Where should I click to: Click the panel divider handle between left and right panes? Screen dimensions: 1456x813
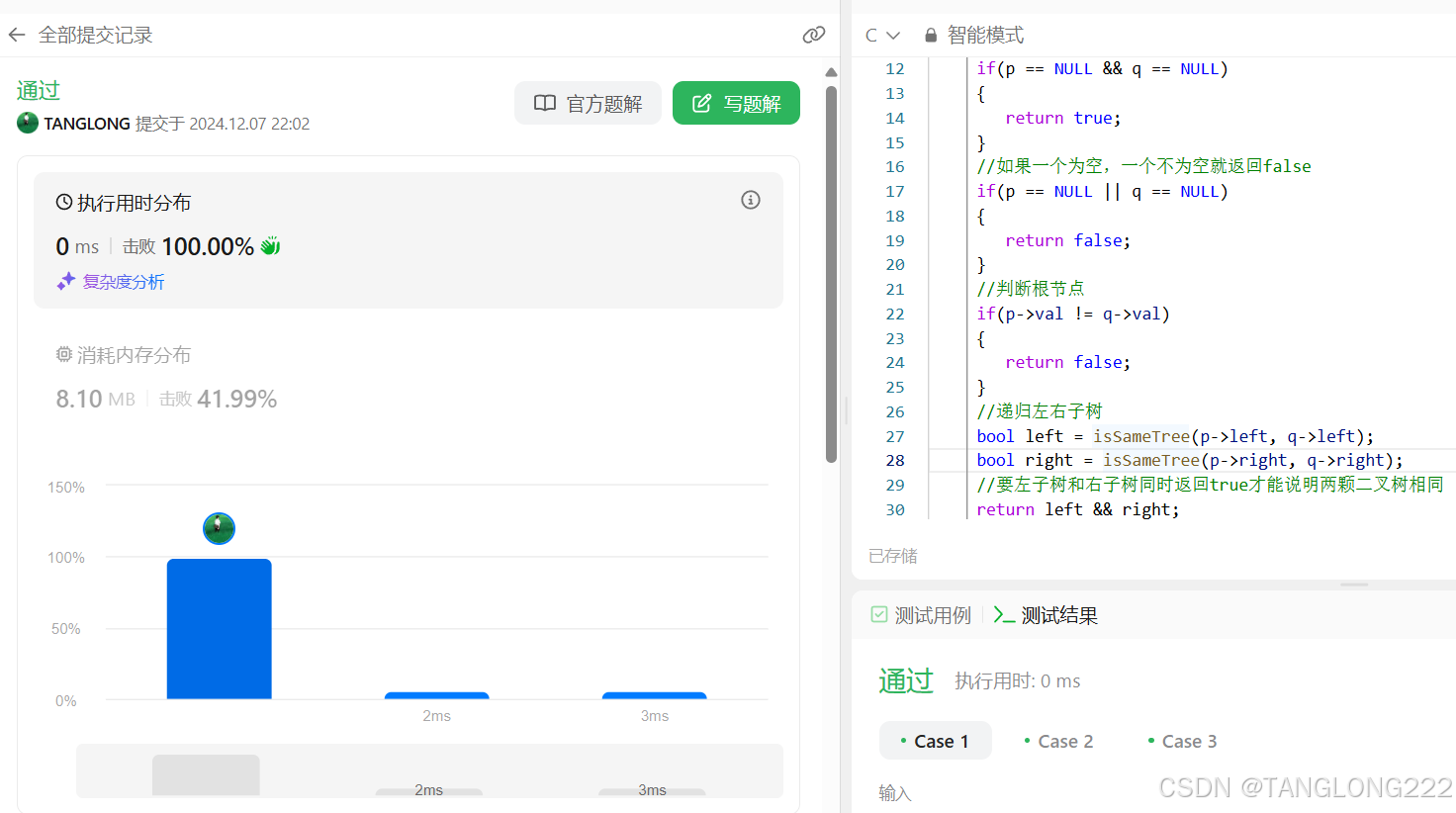click(846, 409)
